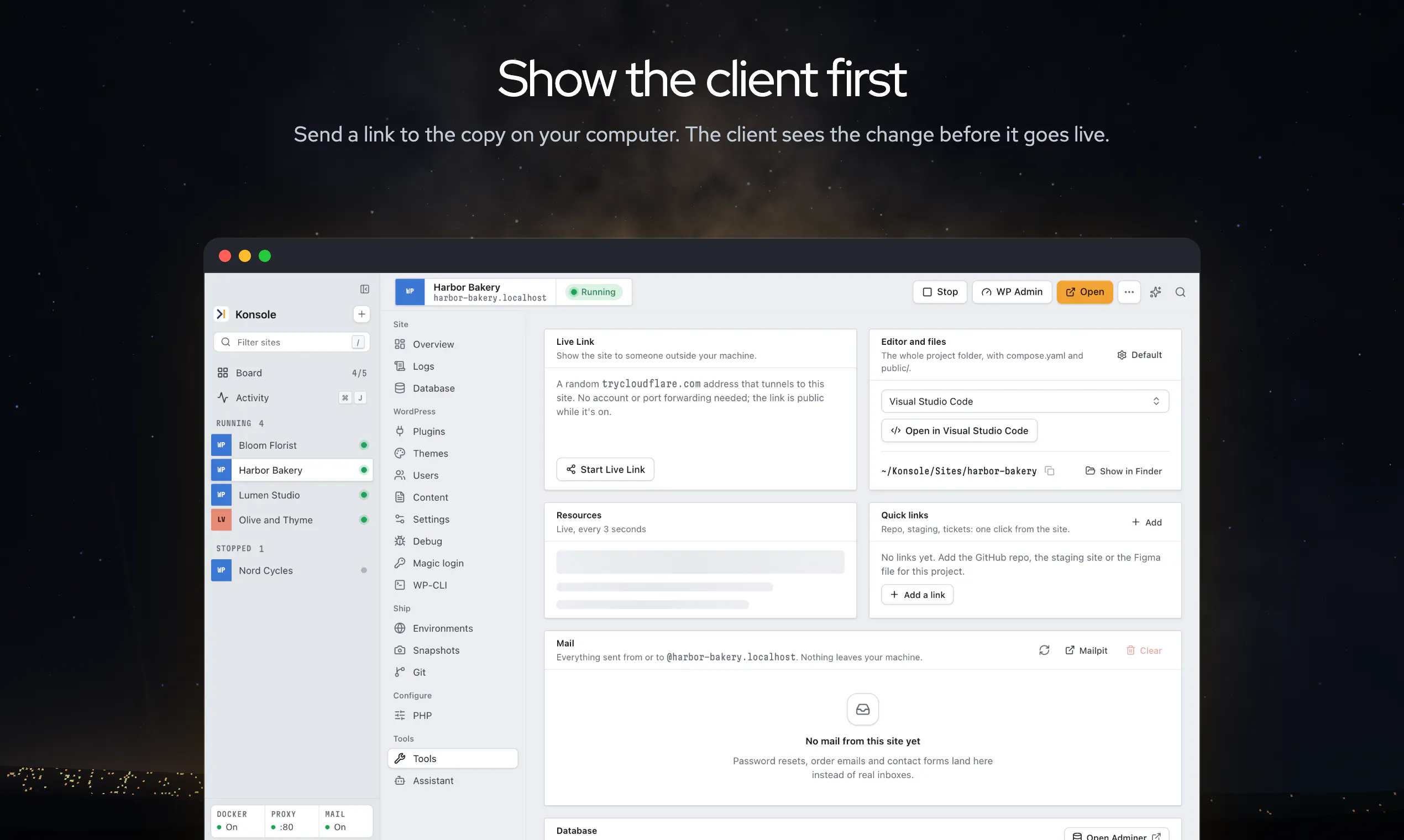Select the Tools nav item
Screen dimensions: 1404x840
pyautogui.click(x=452, y=759)
